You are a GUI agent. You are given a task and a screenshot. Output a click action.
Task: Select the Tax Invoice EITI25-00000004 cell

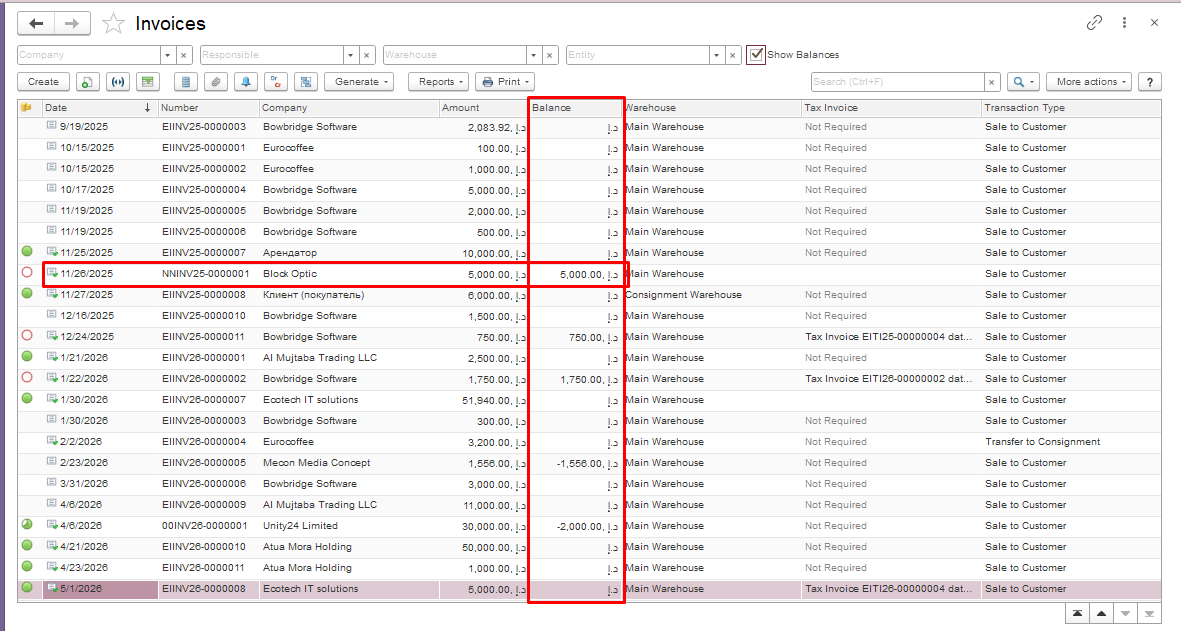click(x=891, y=337)
